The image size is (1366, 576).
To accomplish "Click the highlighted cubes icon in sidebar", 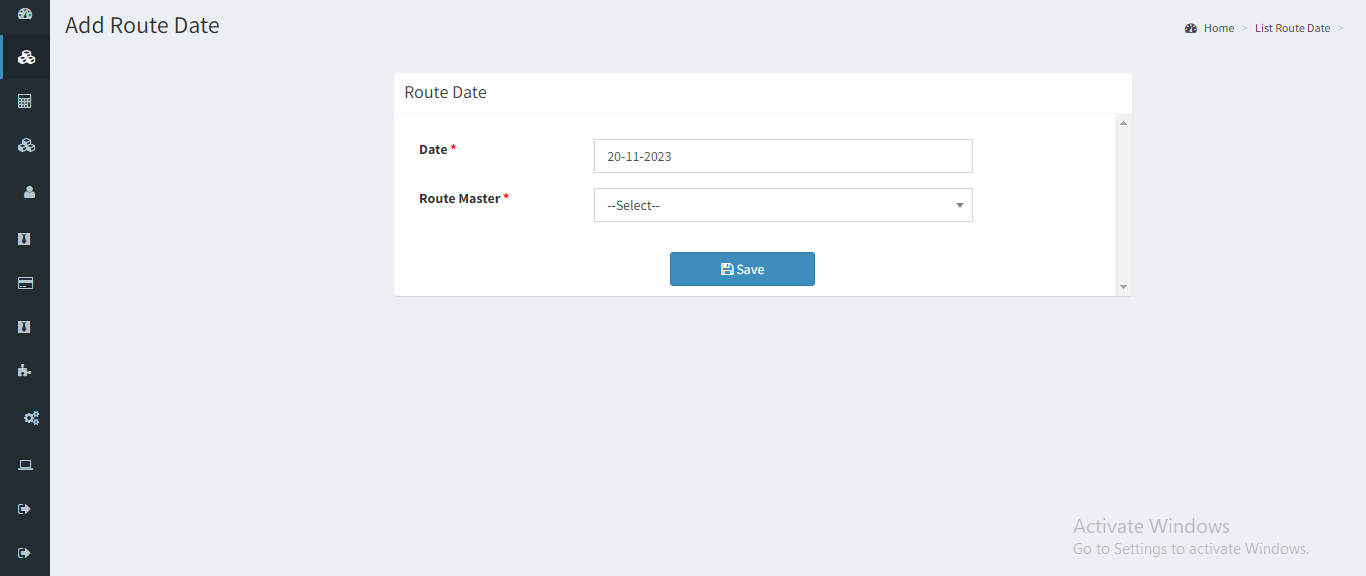I will (26, 57).
